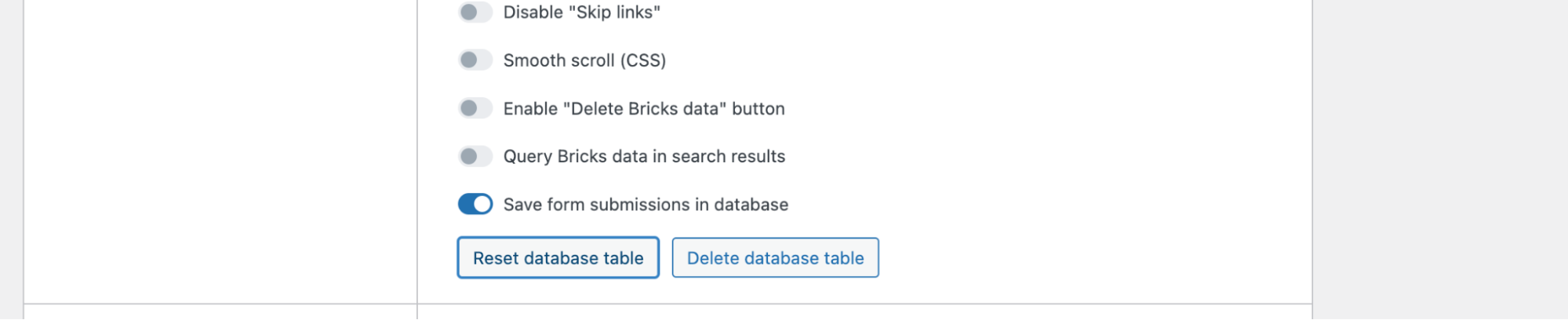
Task: Toggle the Disable "Skip links" switch
Action: coord(475,13)
